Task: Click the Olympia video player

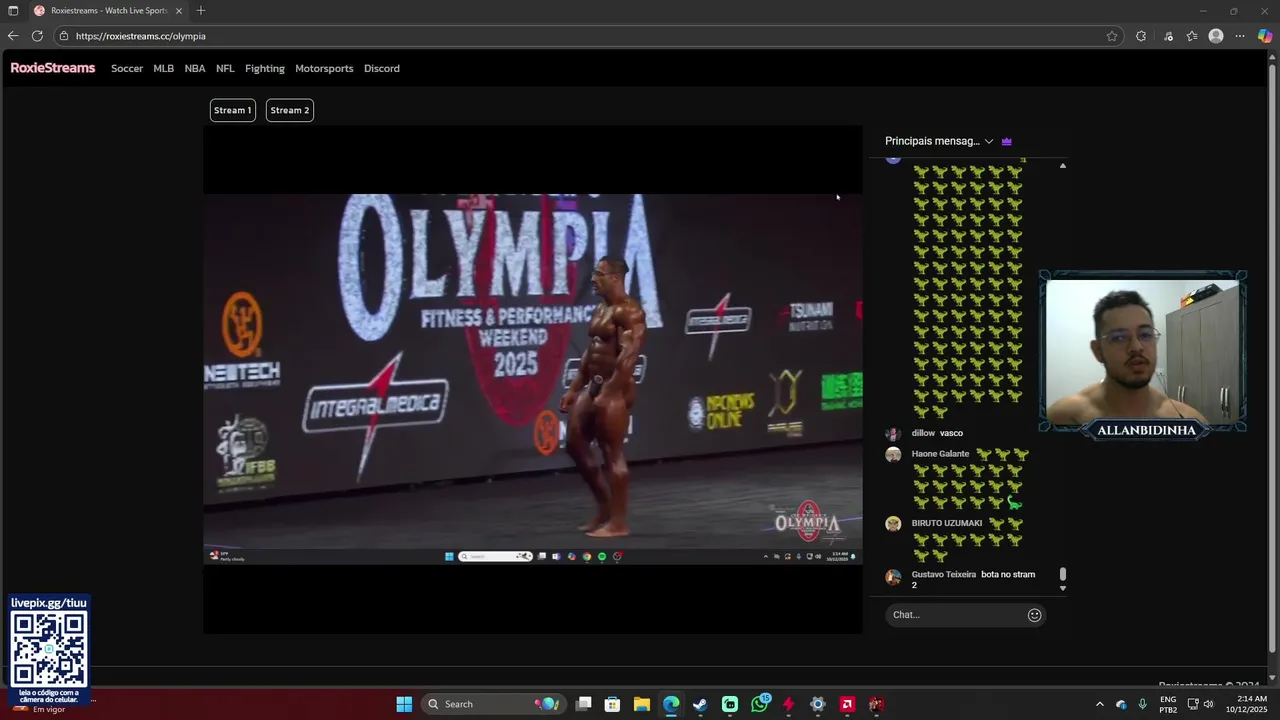Action: click(x=533, y=379)
